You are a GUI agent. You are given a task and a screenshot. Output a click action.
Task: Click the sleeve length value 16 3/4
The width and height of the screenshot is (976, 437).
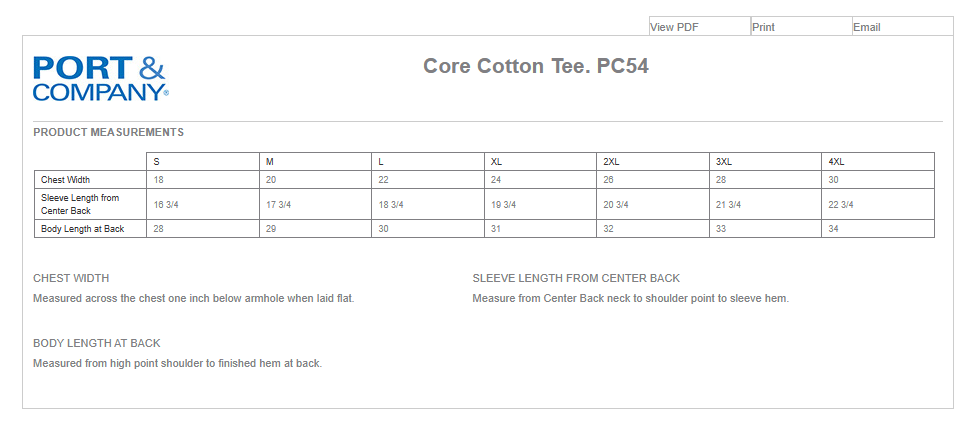coord(166,205)
